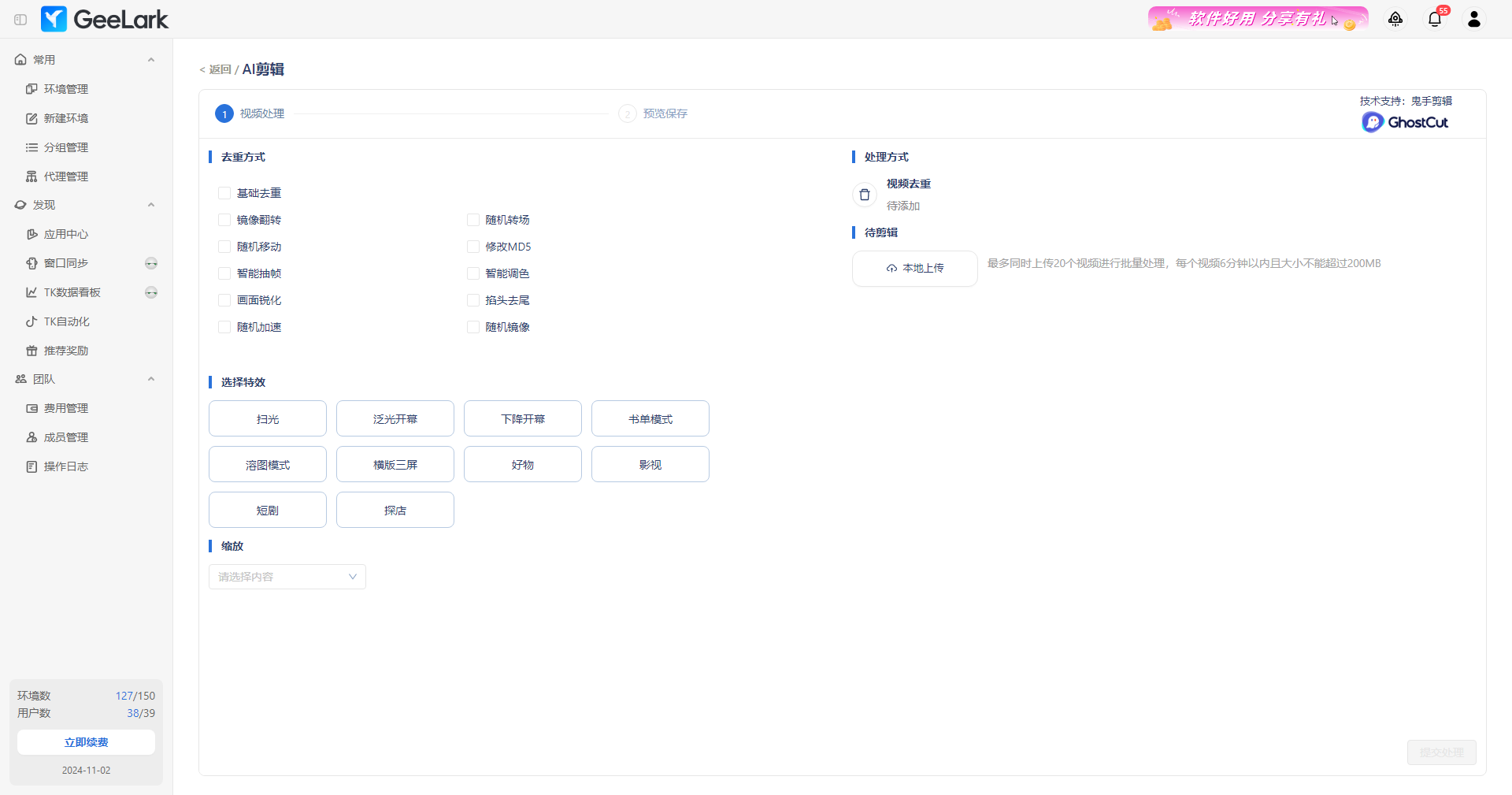
Task: Click the trash icon beside 视频去重
Action: 864,195
